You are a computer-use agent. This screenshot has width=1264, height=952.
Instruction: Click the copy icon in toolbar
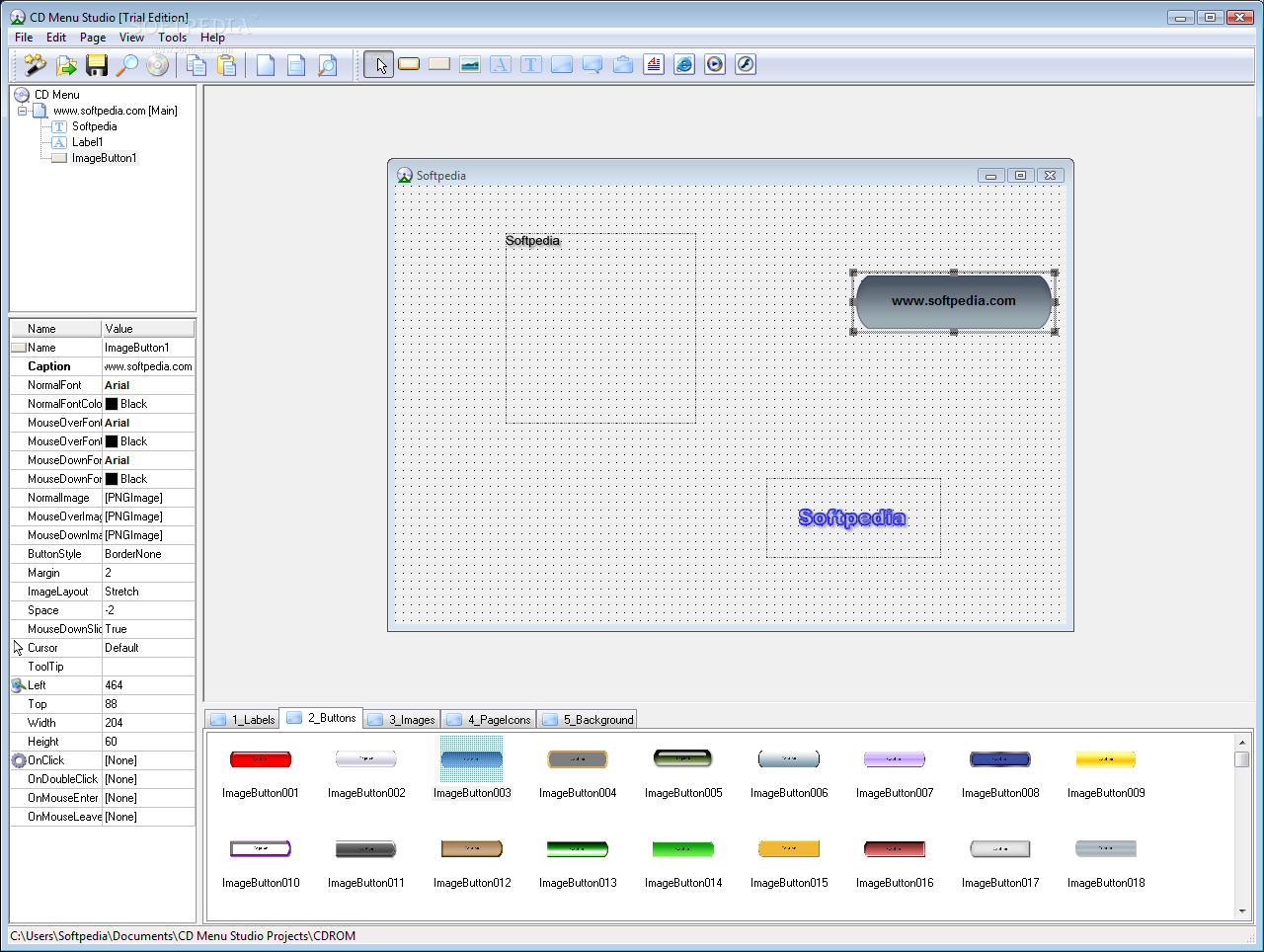(197, 65)
